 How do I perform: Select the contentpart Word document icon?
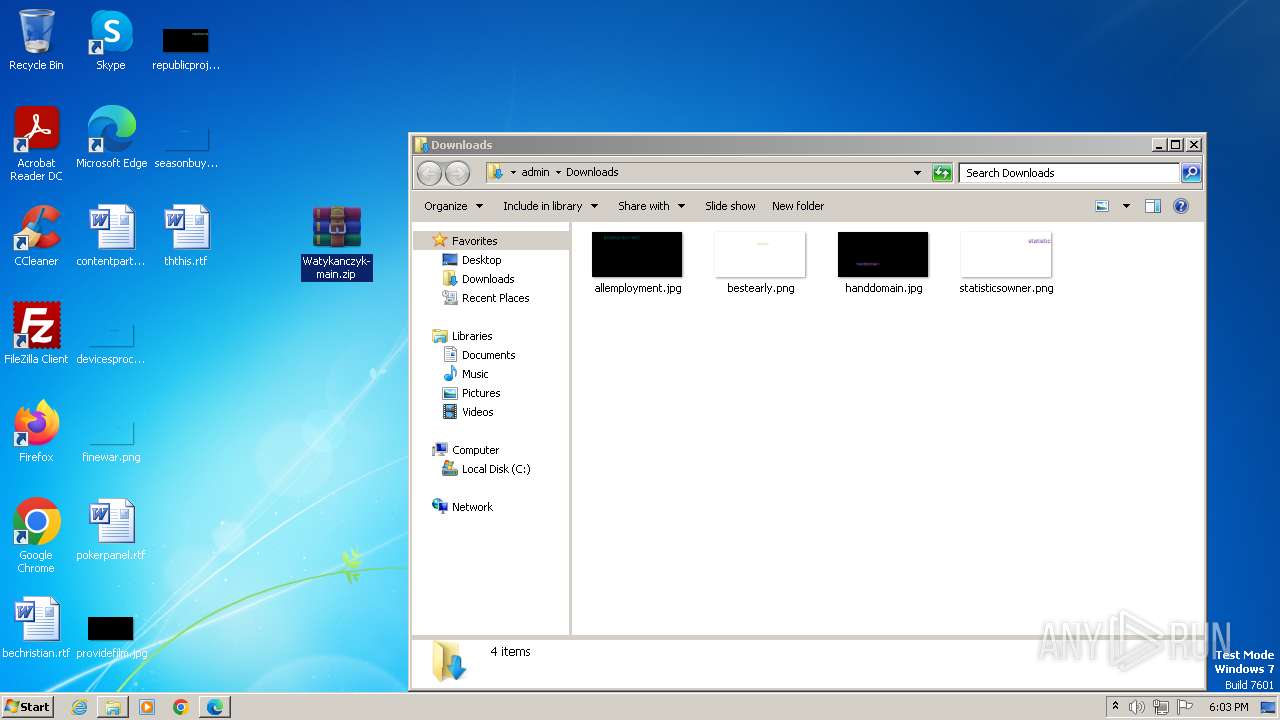[x=111, y=236]
